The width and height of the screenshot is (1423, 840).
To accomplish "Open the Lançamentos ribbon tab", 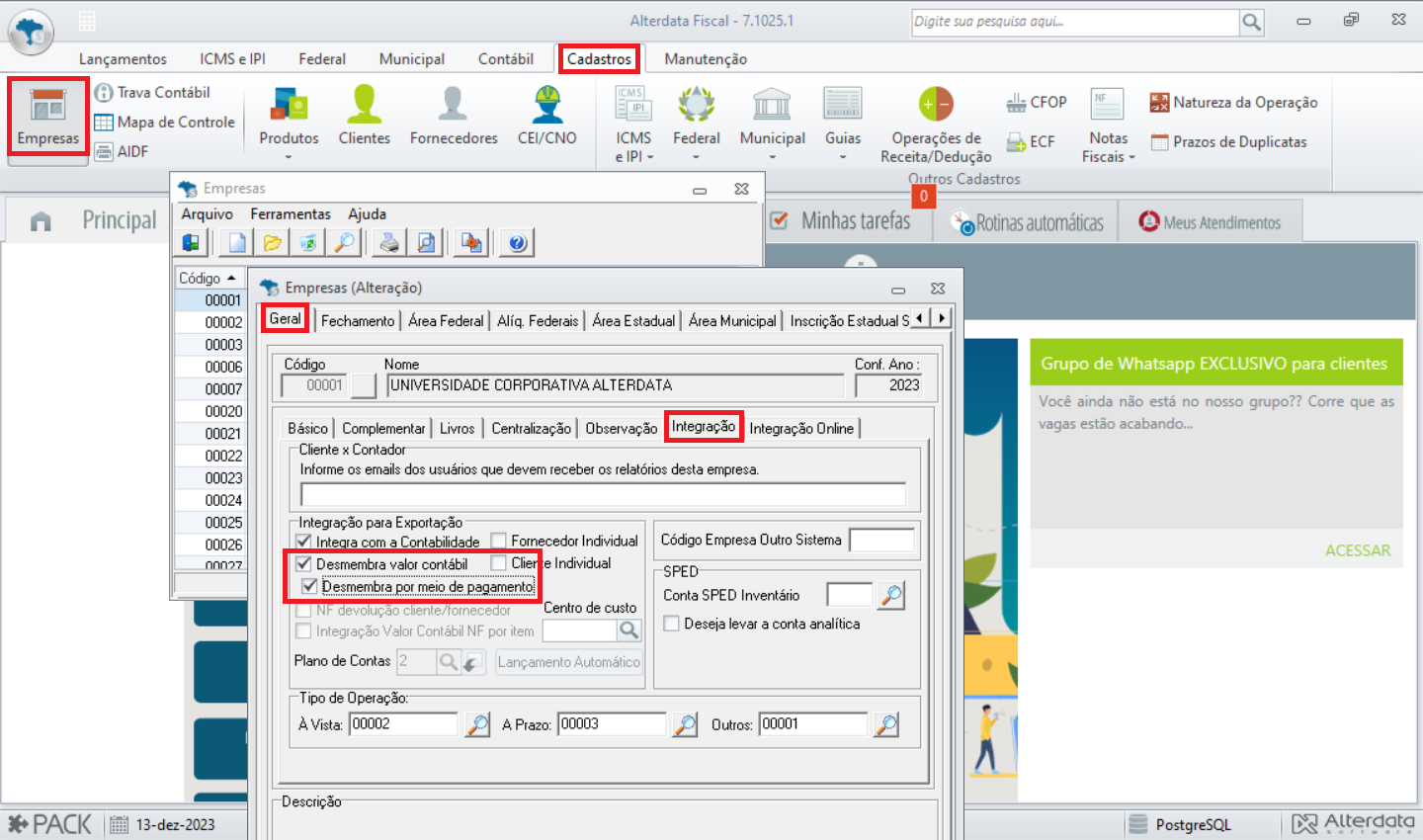I will pyautogui.click(x=123, y=59).
